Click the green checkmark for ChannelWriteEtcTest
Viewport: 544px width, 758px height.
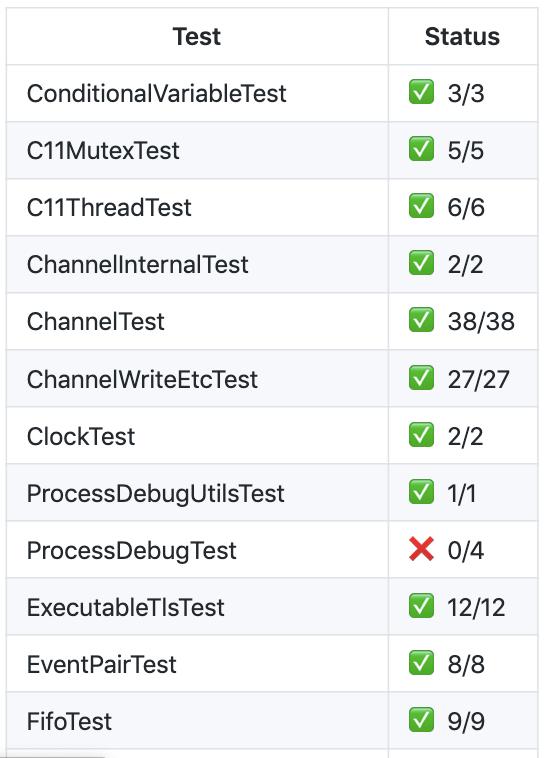pyautogui.click(x=421, y=378)
